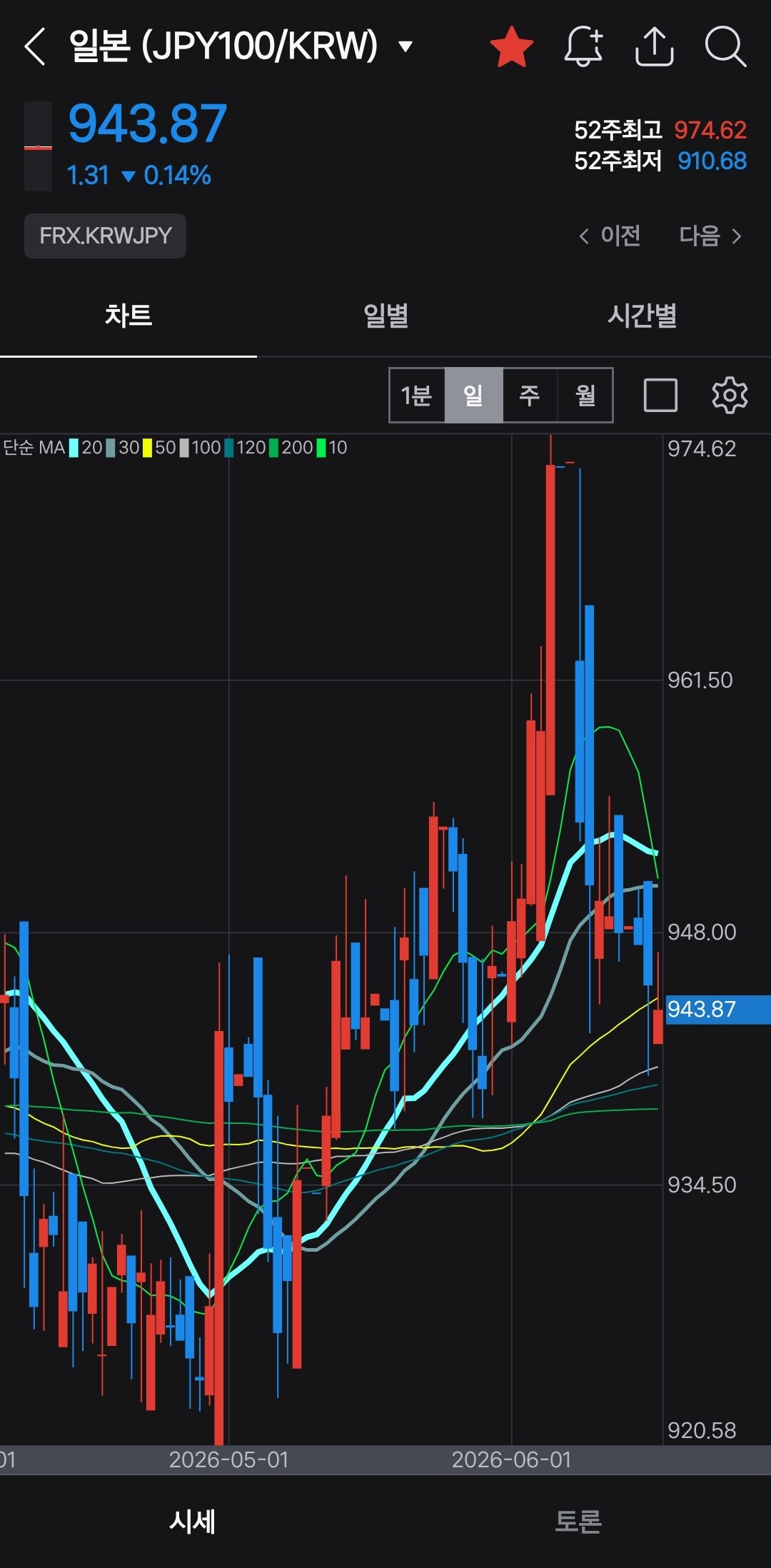Viewport: 771px width, 1568px height.
Task: Open the price alert bell icon
Action: tap(583, 47)
